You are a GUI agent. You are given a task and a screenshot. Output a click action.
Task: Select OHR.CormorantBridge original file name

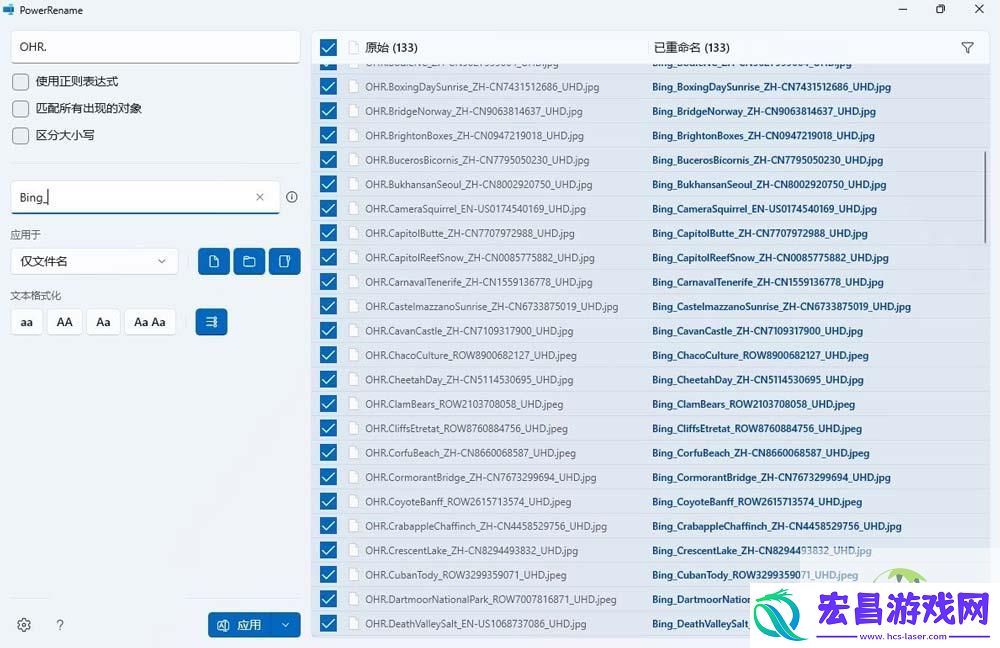tap(480, 477)
